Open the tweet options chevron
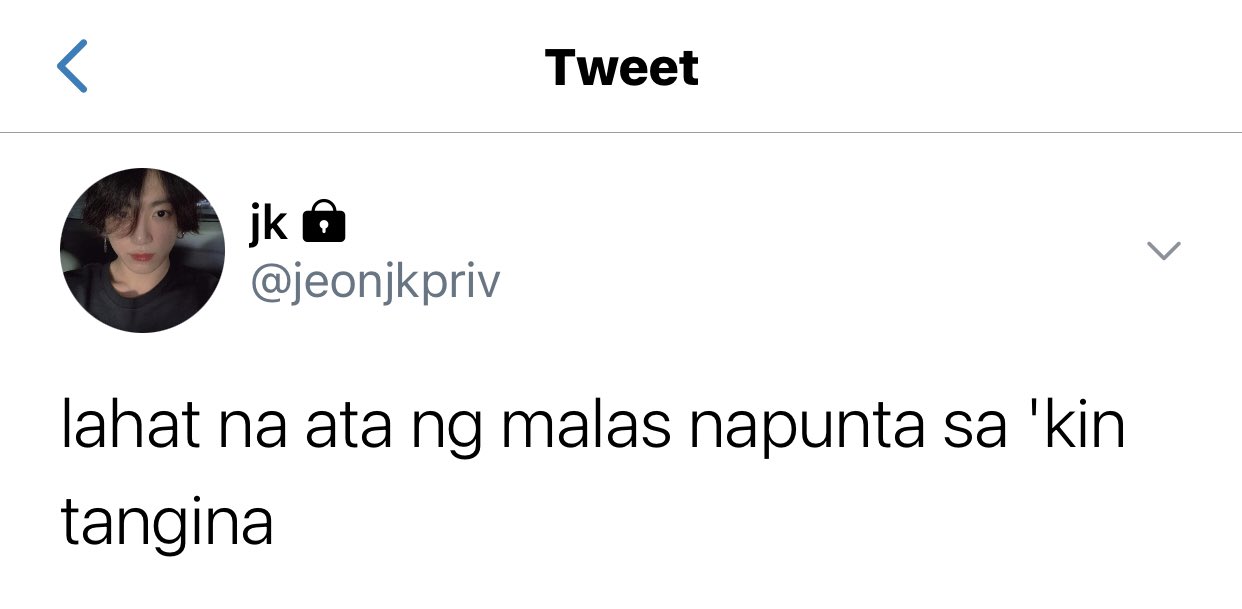Viewport: 1242px width, 609px height. tap(1163, 250)
